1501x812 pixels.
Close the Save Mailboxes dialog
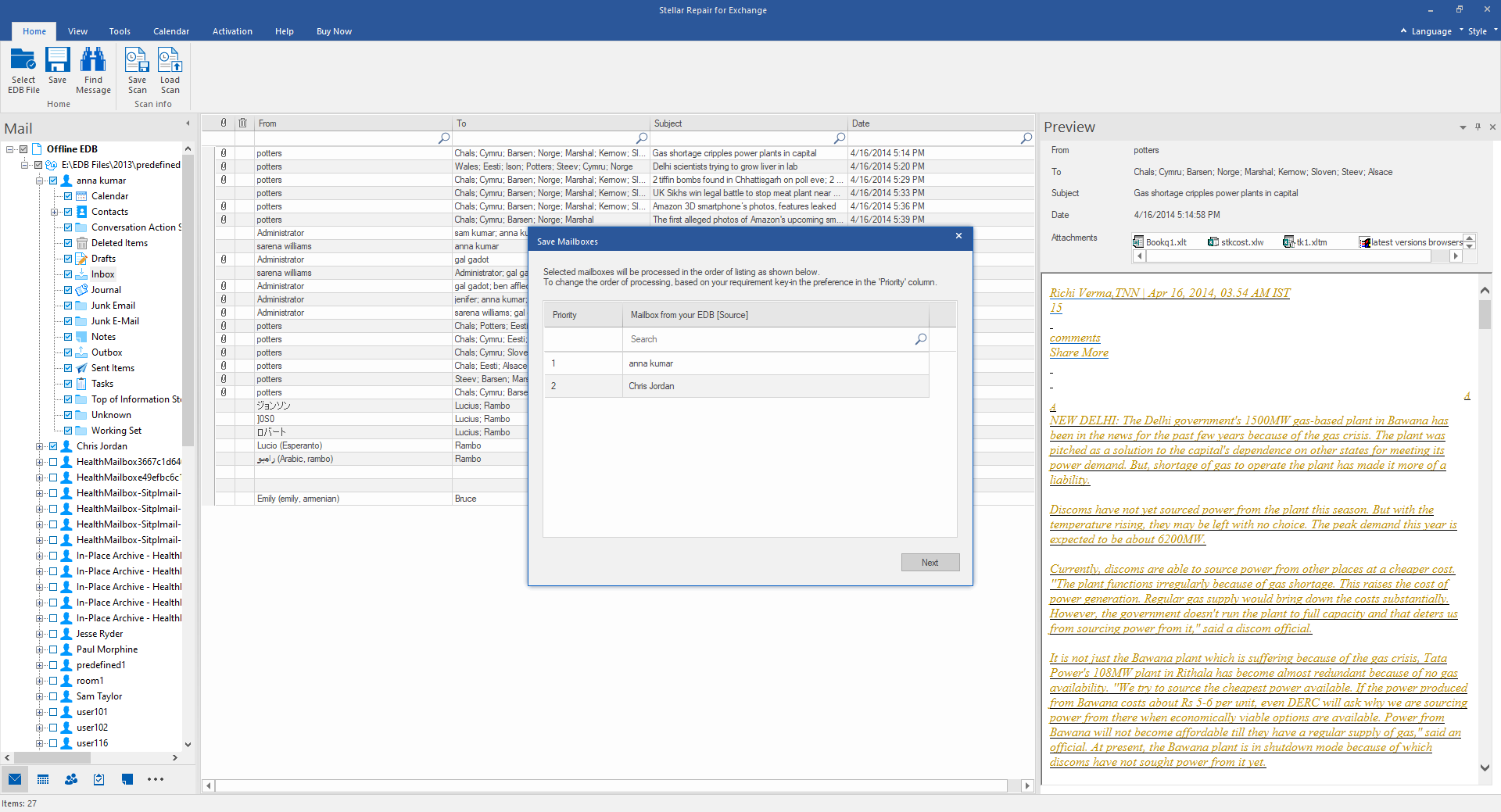pyautogui.click(x=958, y=236)
